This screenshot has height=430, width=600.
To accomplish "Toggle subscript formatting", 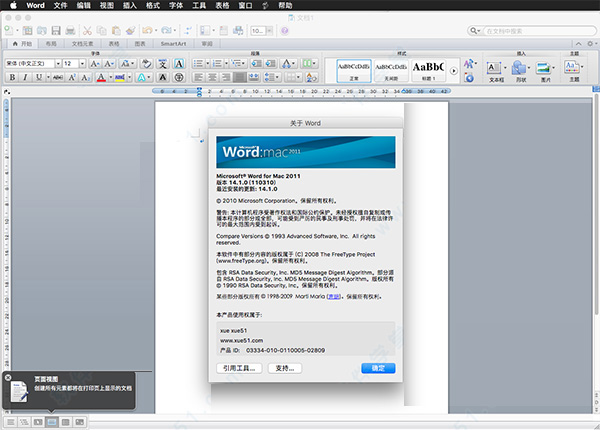I will coord(85,77).
